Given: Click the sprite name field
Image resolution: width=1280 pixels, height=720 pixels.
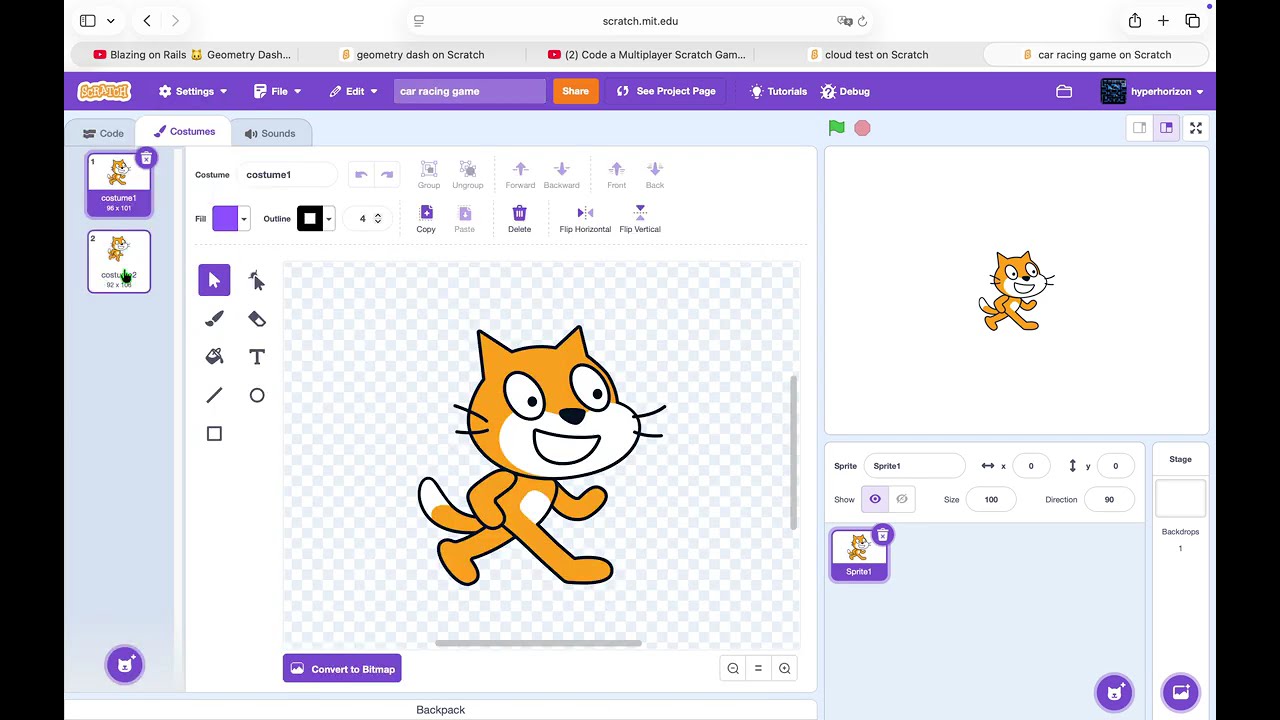Looking at the screenshot, I should tap(914, 466).
